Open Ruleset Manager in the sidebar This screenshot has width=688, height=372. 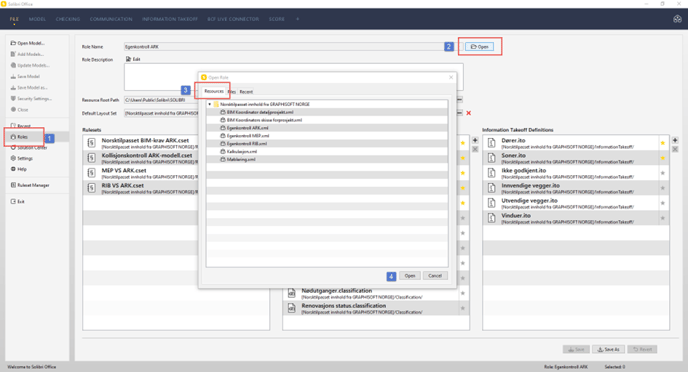(x=30, y=185)
